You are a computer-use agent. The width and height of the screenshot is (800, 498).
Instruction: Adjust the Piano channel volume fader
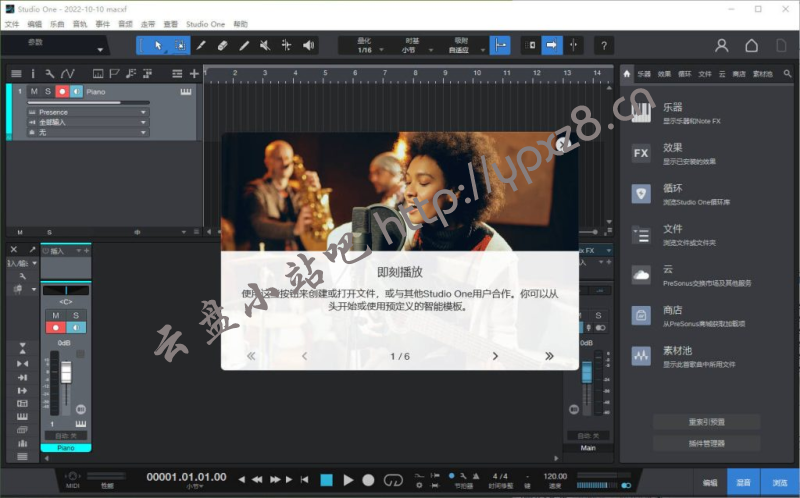pos(66,372)
